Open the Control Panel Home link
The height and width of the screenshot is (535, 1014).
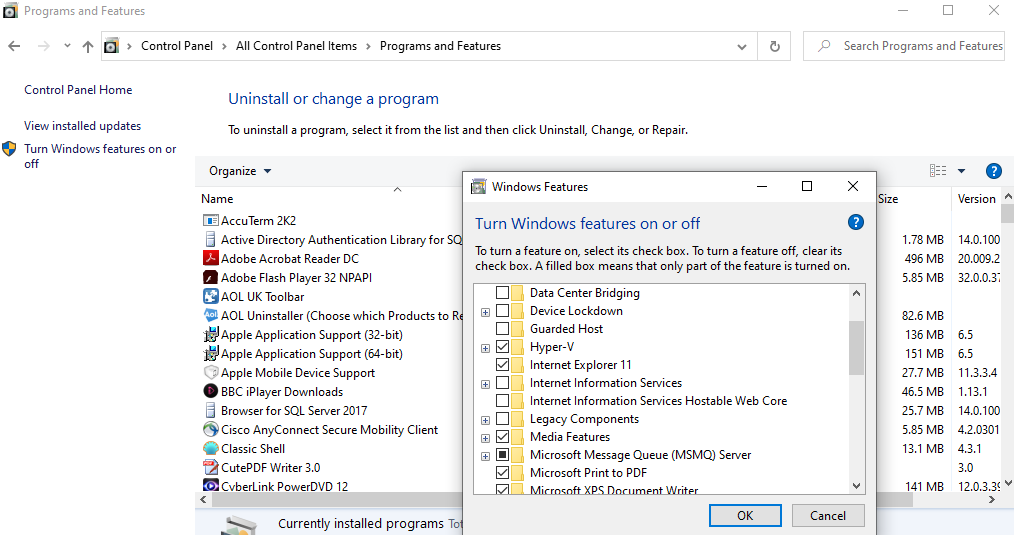click(78, 90)
